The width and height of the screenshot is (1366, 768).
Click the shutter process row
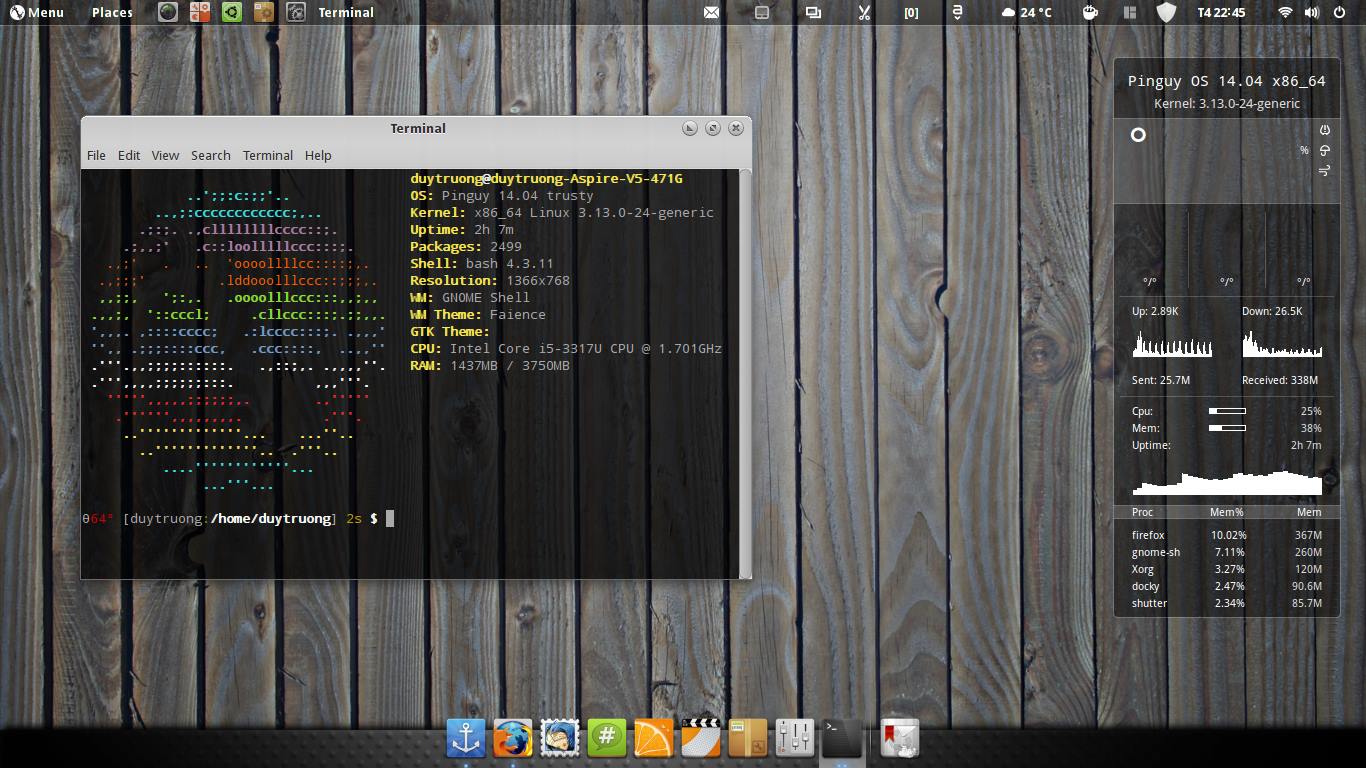[1227, 603]
